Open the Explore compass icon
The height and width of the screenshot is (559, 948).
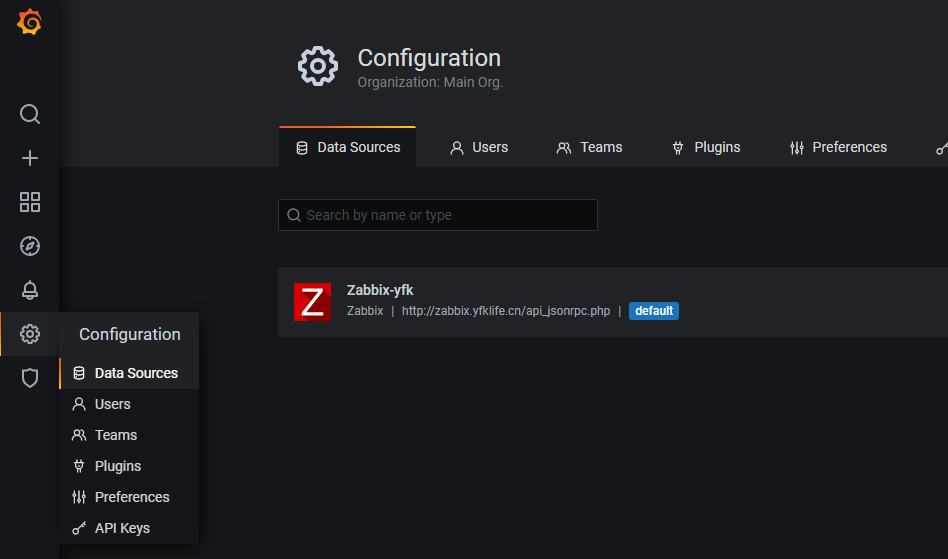tap(30, 246)
